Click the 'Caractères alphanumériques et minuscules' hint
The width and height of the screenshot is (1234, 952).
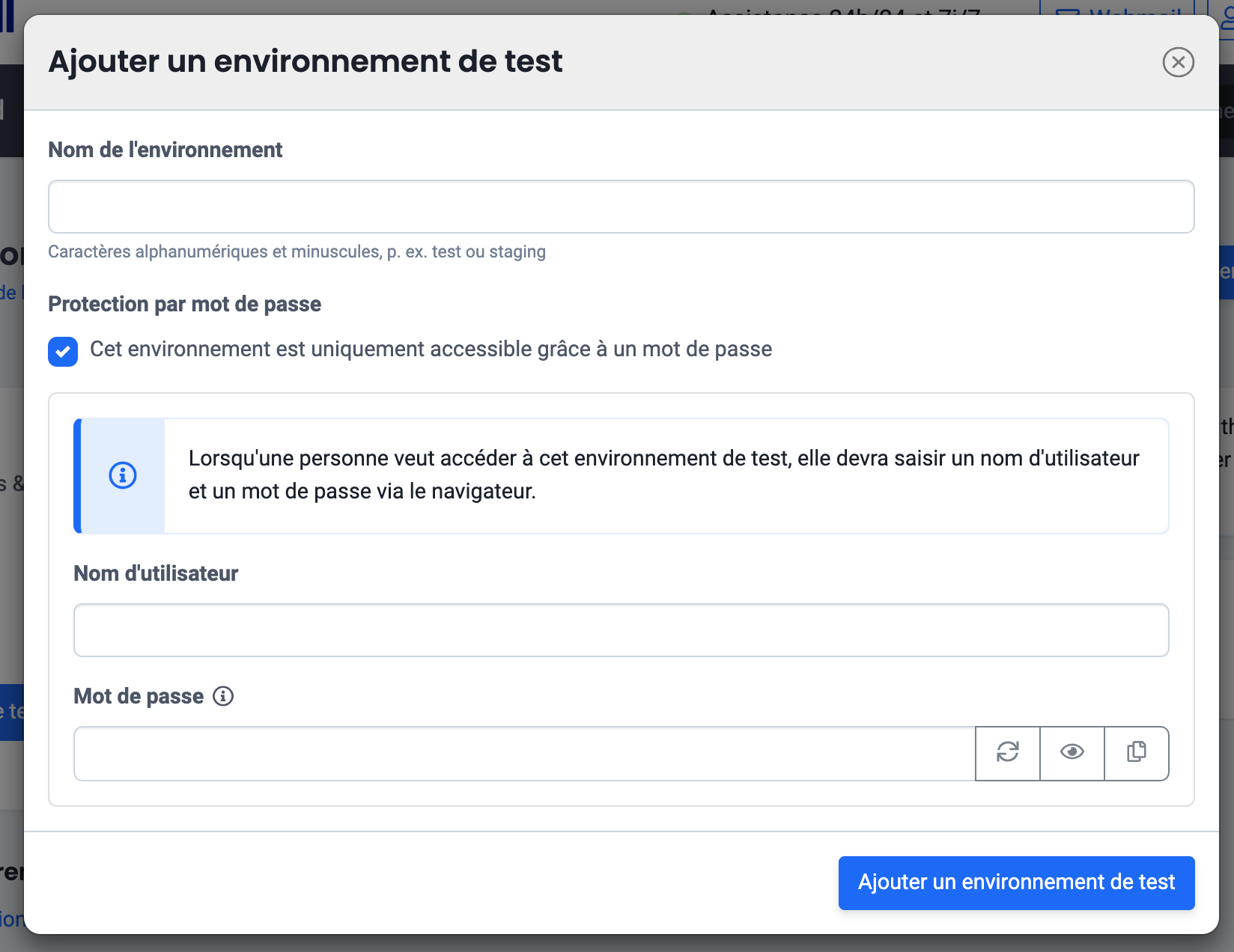point(297,251)
